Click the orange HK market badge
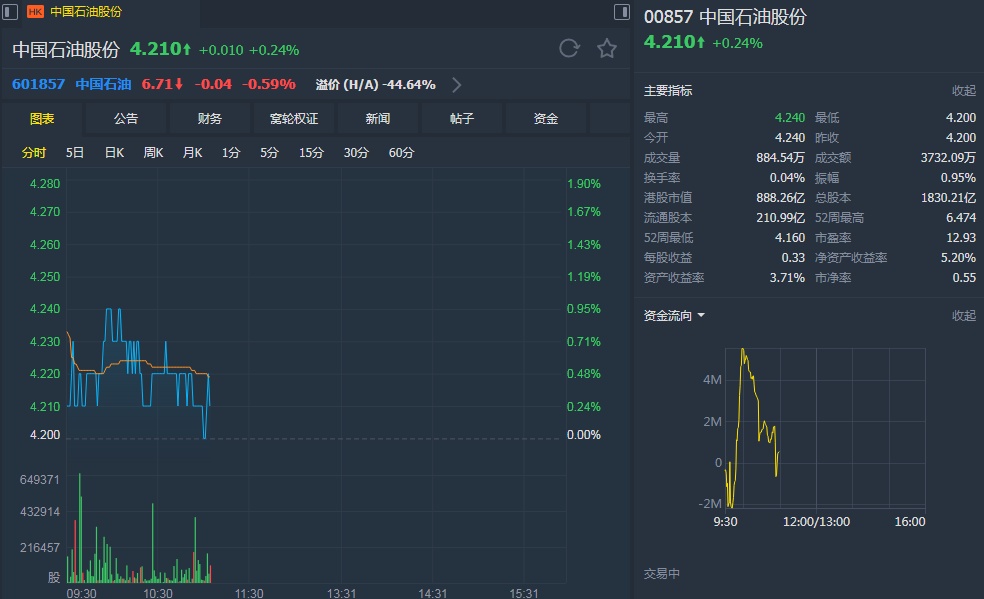The height and width of the screenshot is (599, 984). (x=35, y=12)
